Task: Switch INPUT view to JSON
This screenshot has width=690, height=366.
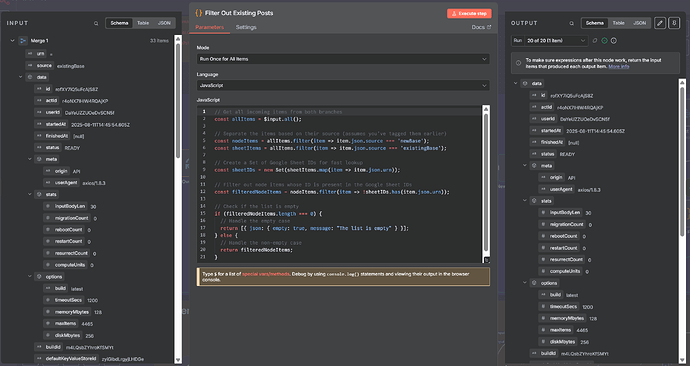Action: click(x=164, y=23)
